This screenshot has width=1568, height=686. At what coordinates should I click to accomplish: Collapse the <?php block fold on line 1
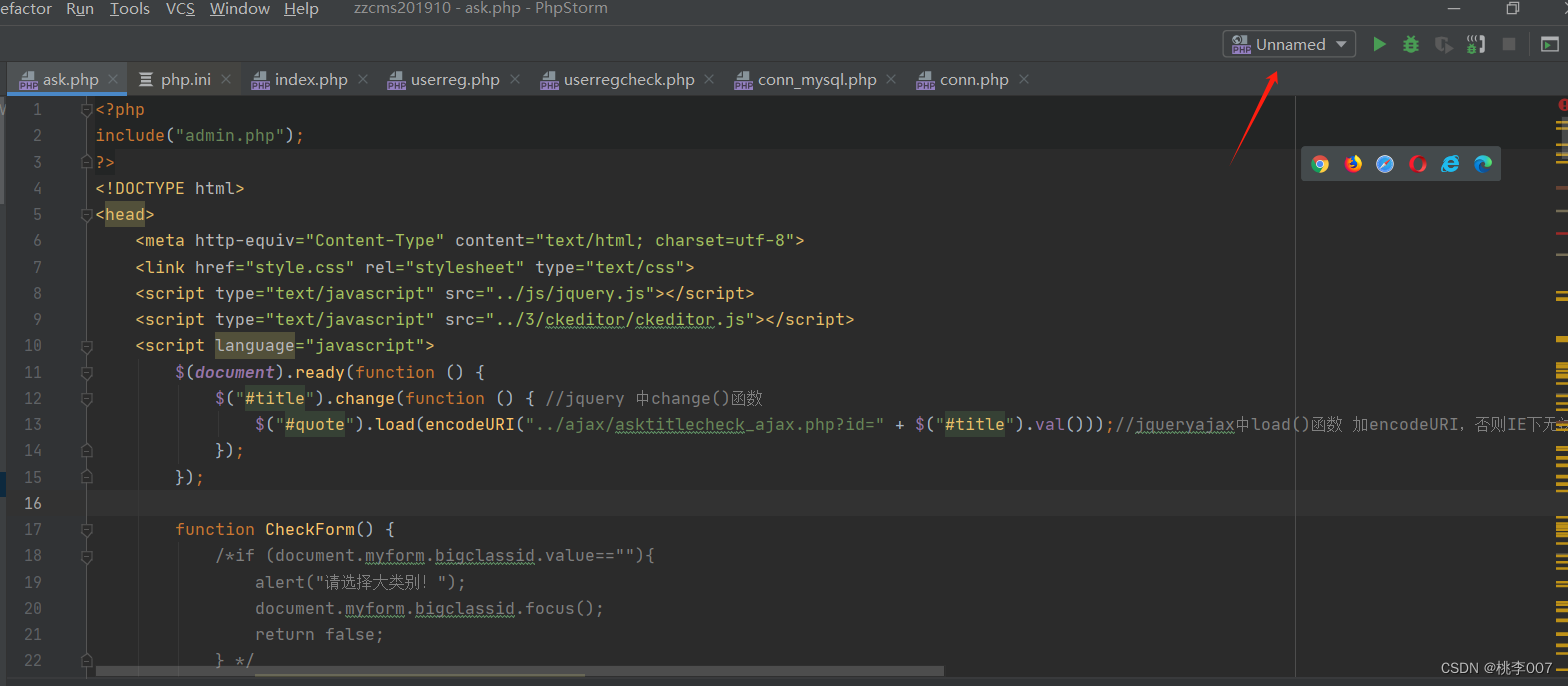[87, 110]
